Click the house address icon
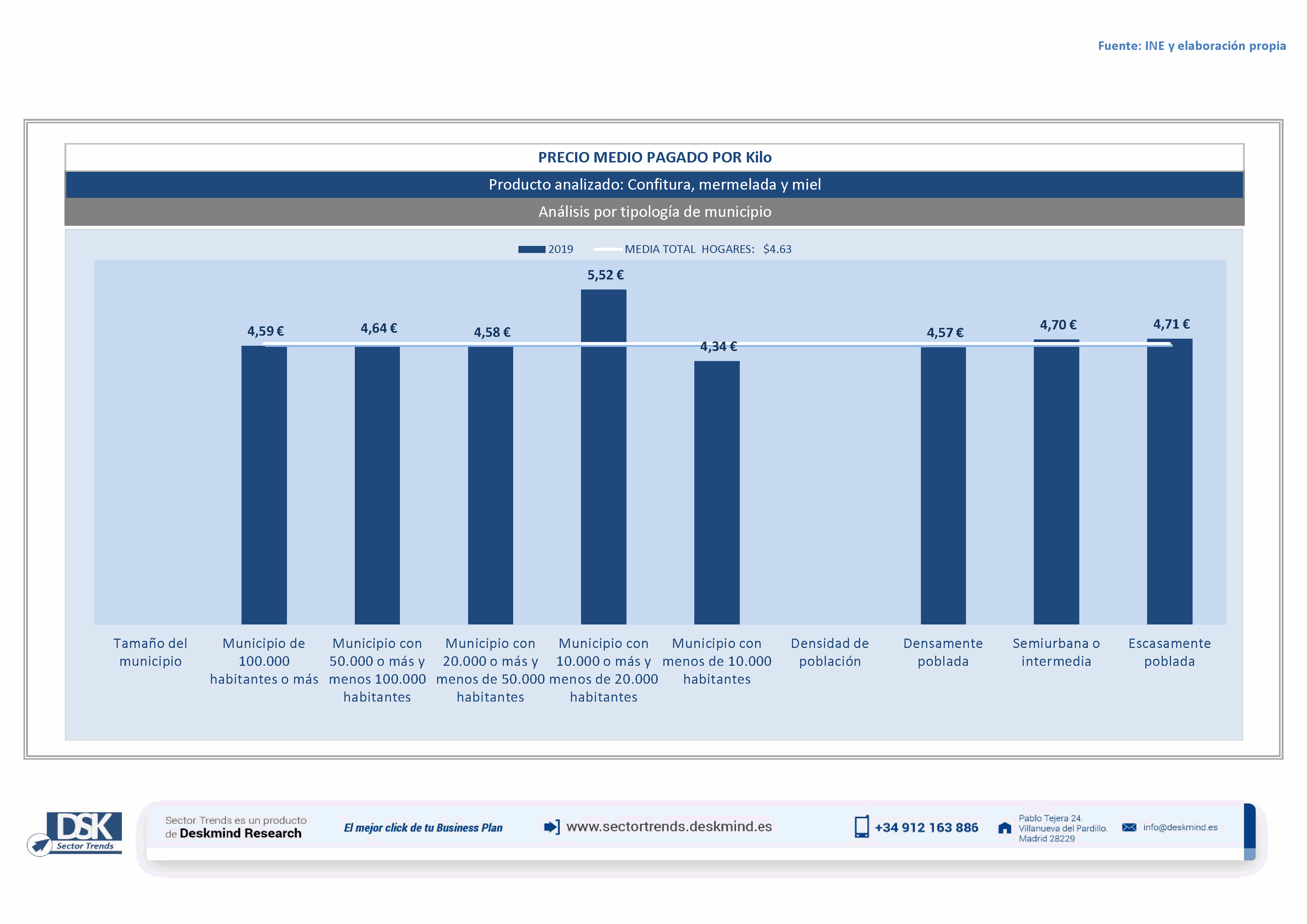The width and height of the screenshot is (1307, 924). [1005, 828]
